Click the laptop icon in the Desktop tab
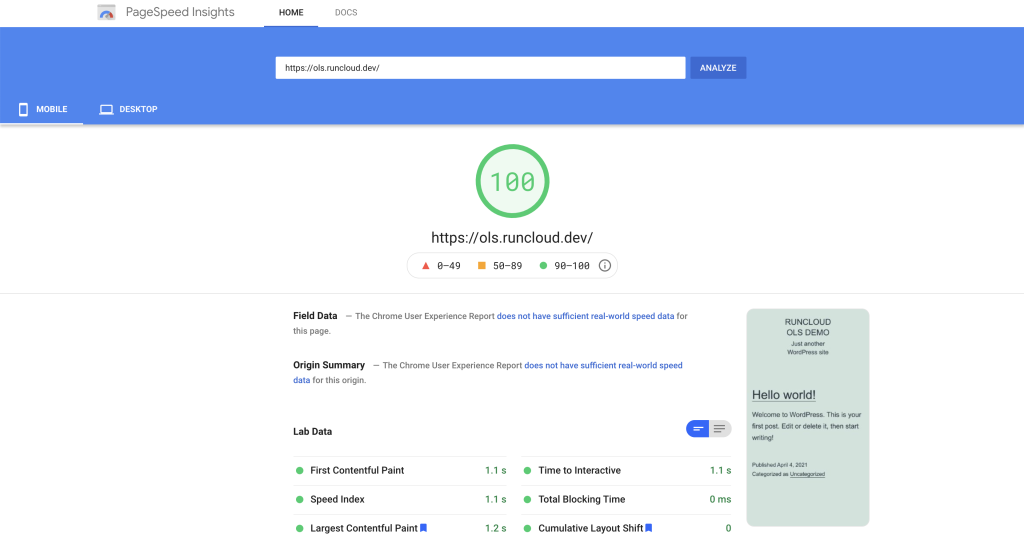The width and height of the screenshot is (1024, 542). [106, 109]
